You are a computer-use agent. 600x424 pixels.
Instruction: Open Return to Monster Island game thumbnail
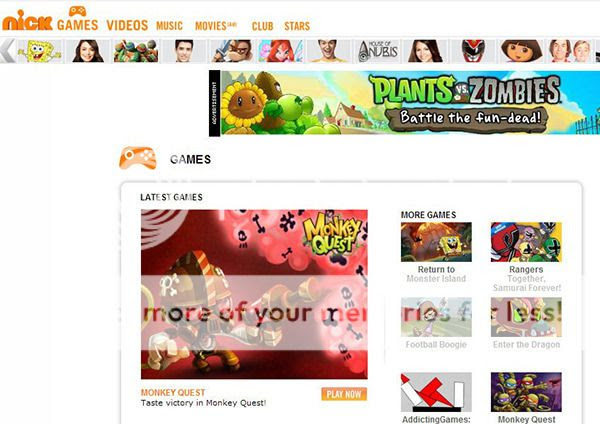click(x=436, y=242)
